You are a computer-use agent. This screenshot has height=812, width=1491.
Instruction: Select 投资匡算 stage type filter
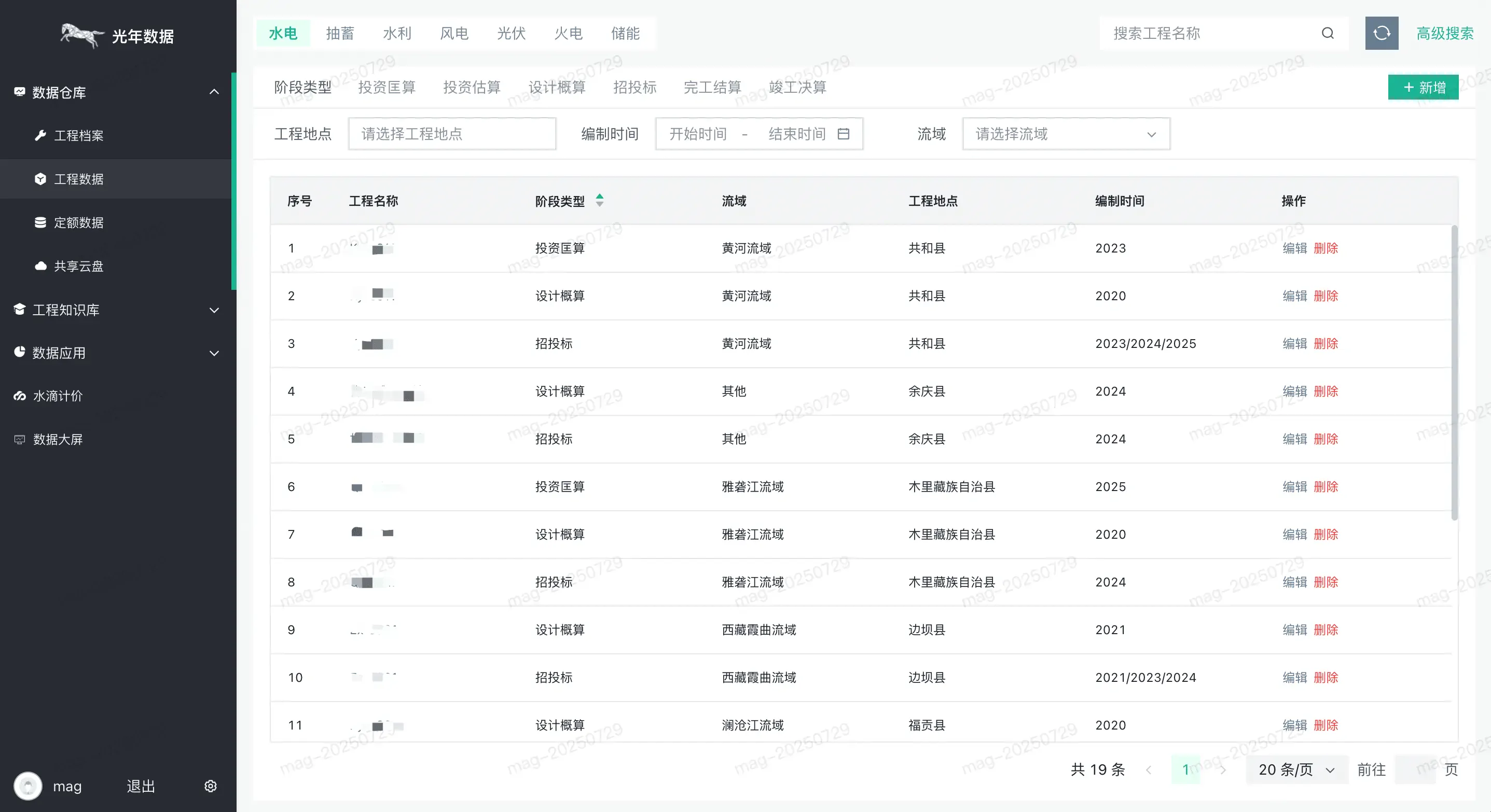[386, 87]
